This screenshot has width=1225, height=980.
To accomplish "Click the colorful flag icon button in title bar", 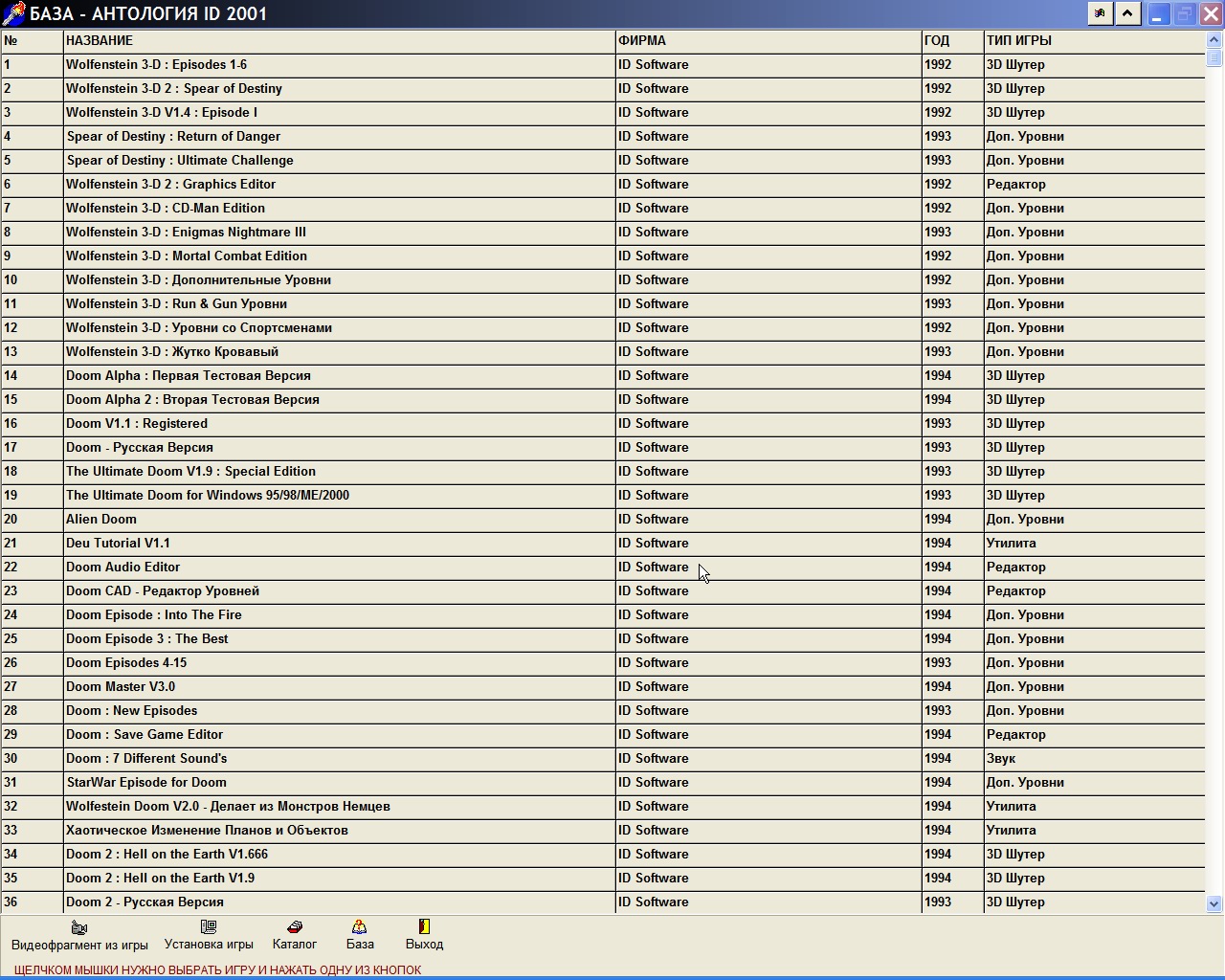I will pos(1101,13).
